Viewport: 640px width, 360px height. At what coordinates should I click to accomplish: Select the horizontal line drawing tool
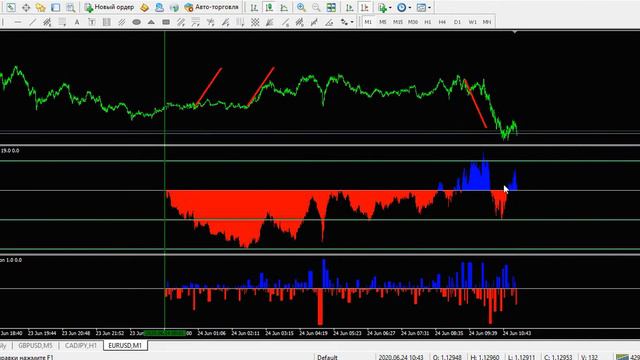(x=18, y=22)
